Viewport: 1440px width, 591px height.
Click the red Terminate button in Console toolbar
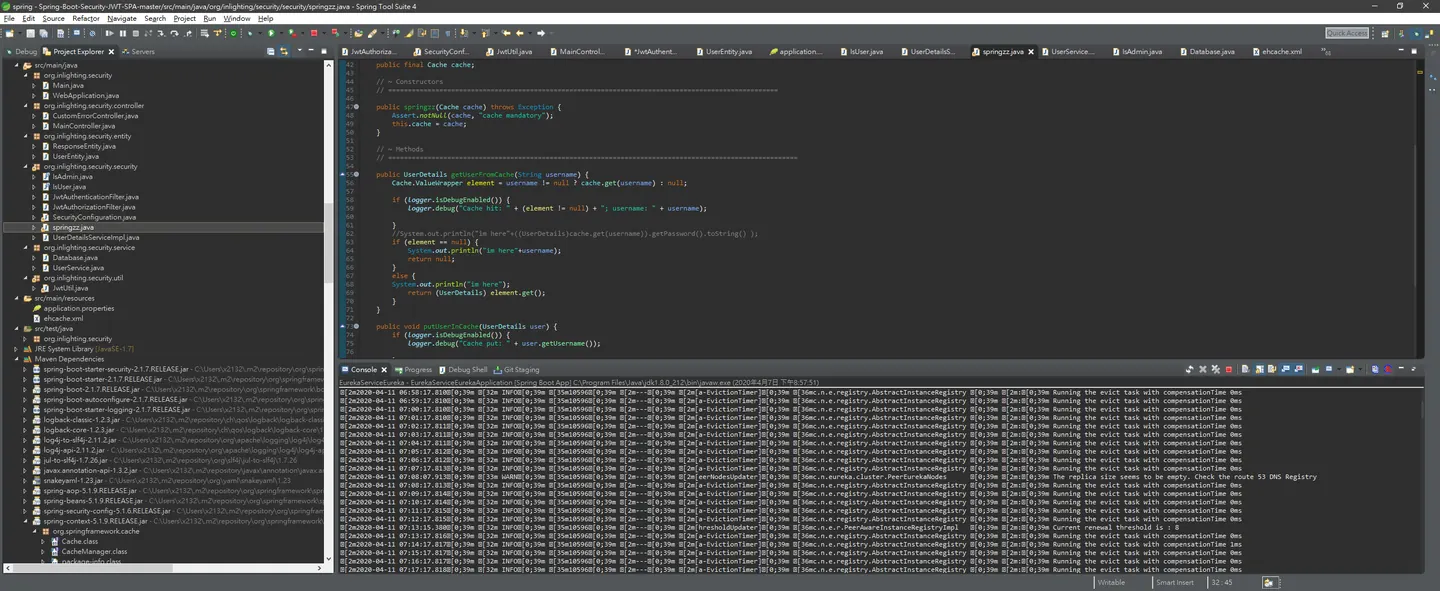click(x=1229, y=369)
